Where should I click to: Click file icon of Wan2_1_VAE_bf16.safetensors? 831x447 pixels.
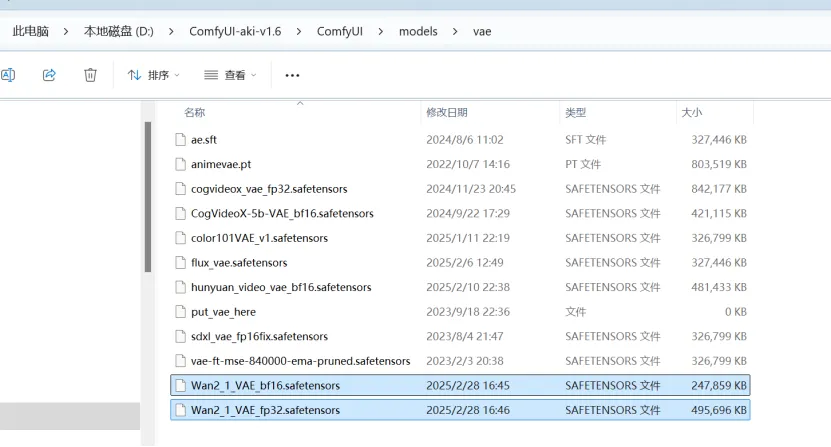(181, 385)
